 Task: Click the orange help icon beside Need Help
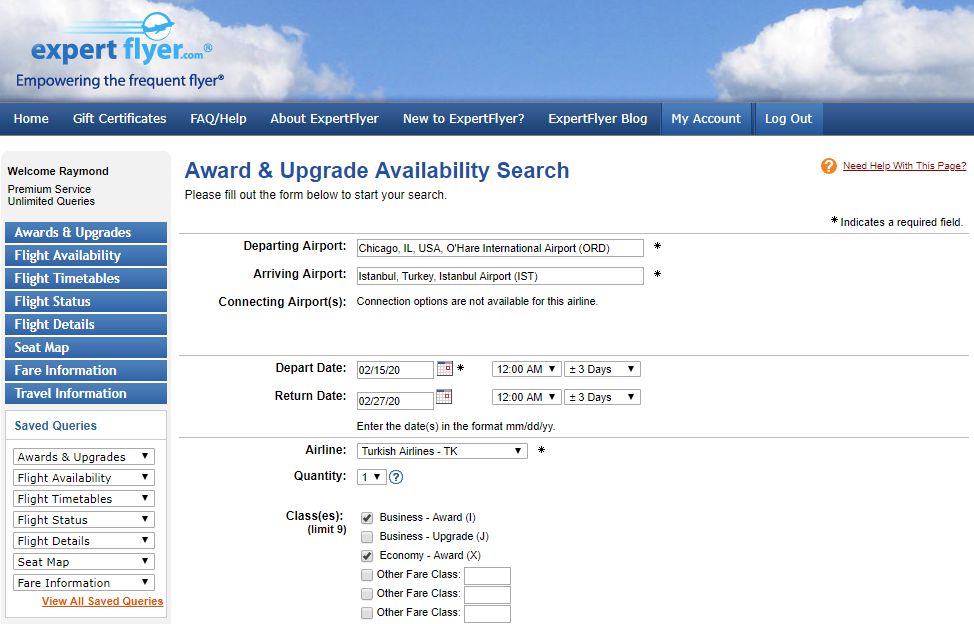click(x=829, y=166)
